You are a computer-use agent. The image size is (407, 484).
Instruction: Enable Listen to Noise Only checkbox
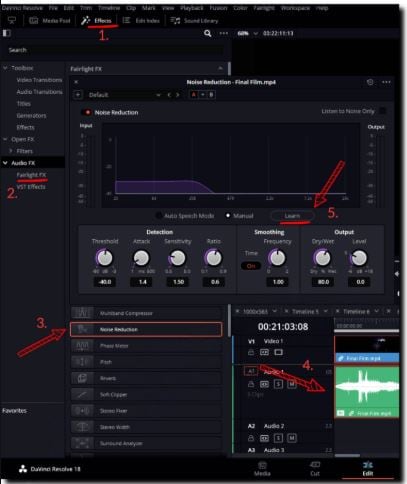pyautogui.click(x=383, y=111)
